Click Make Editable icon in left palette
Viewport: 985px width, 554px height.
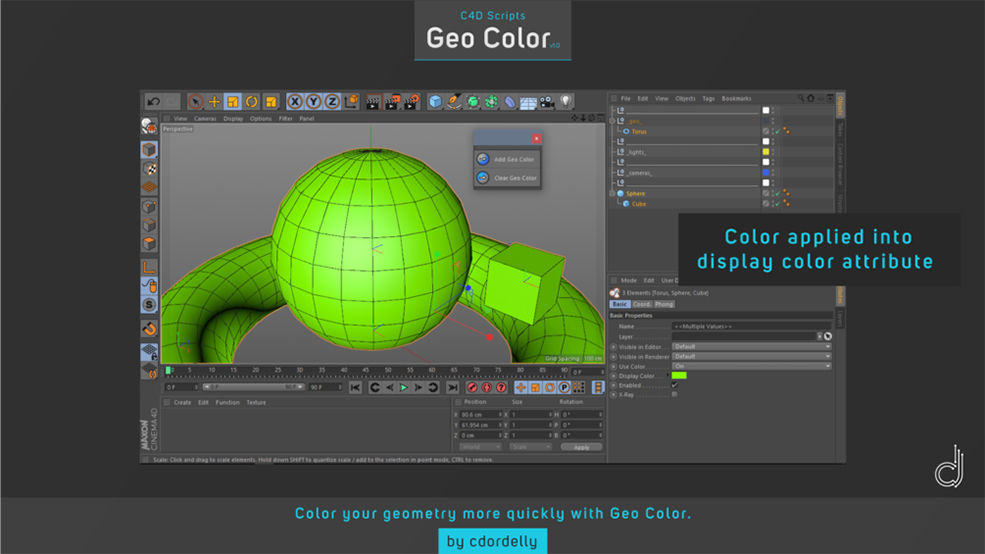149,126
